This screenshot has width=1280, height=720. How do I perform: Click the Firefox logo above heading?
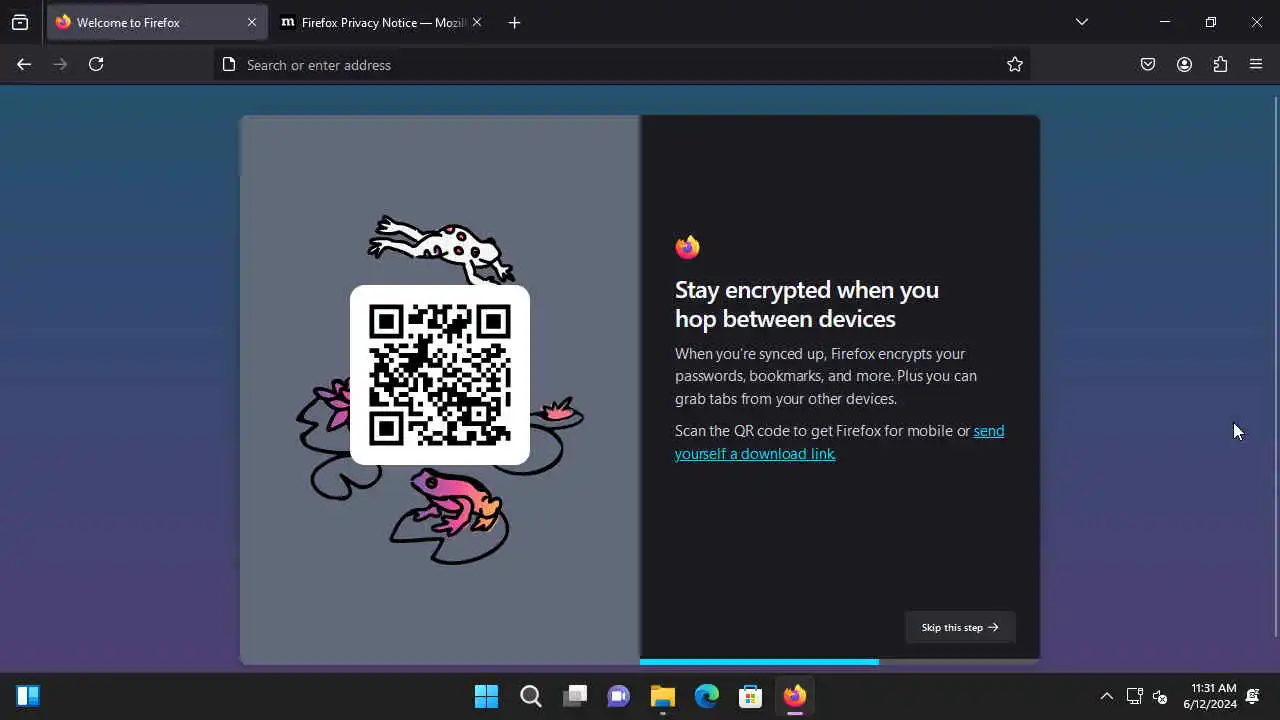(x=687, y=247)
